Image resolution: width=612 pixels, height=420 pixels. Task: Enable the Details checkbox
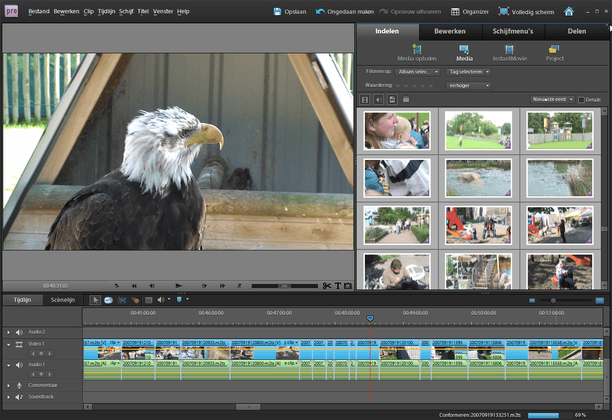coord(581,100)
